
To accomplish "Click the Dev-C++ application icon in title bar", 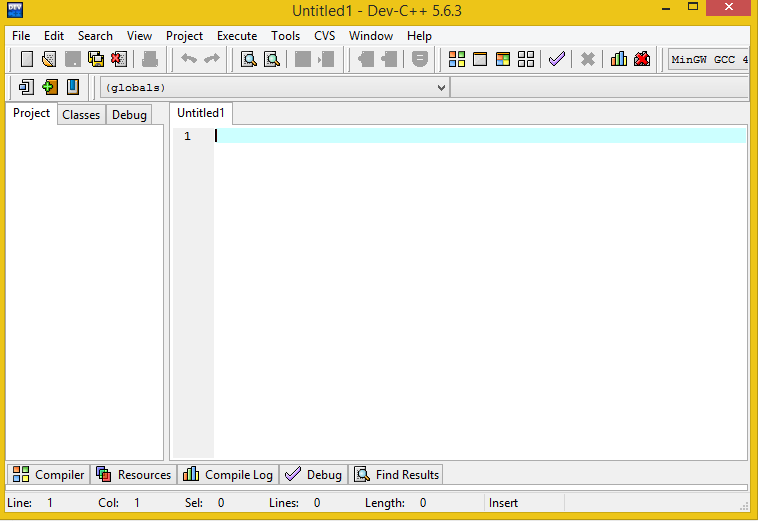I will 15,10.
